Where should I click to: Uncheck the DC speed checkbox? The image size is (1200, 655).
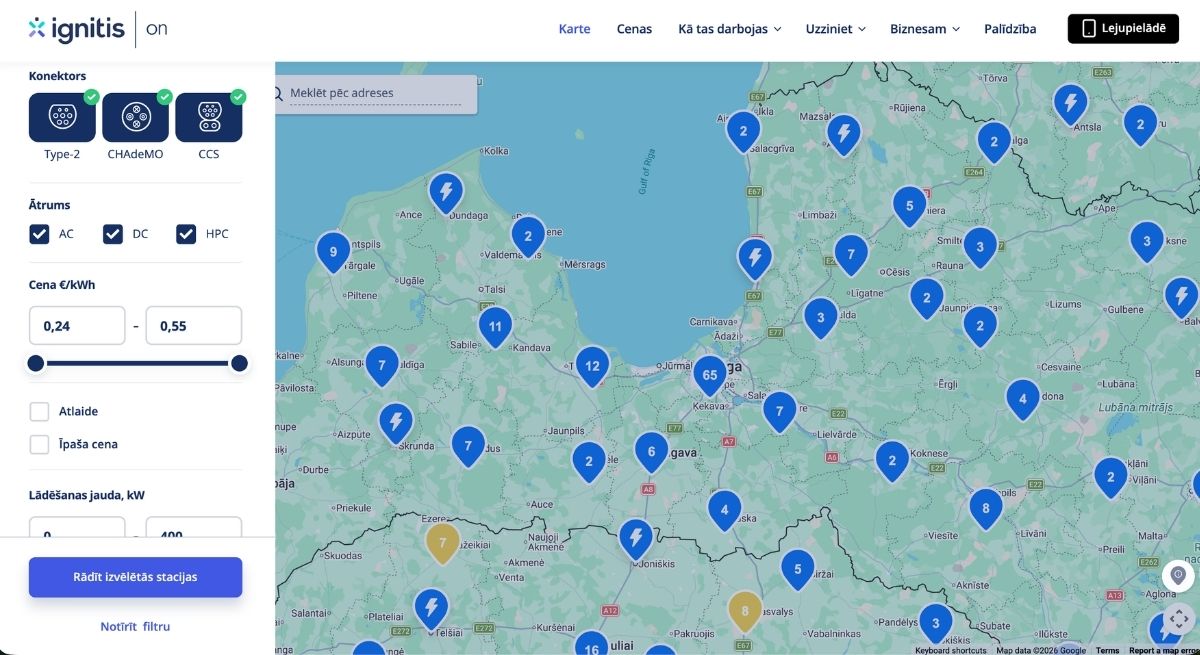[x=113, y=234]
